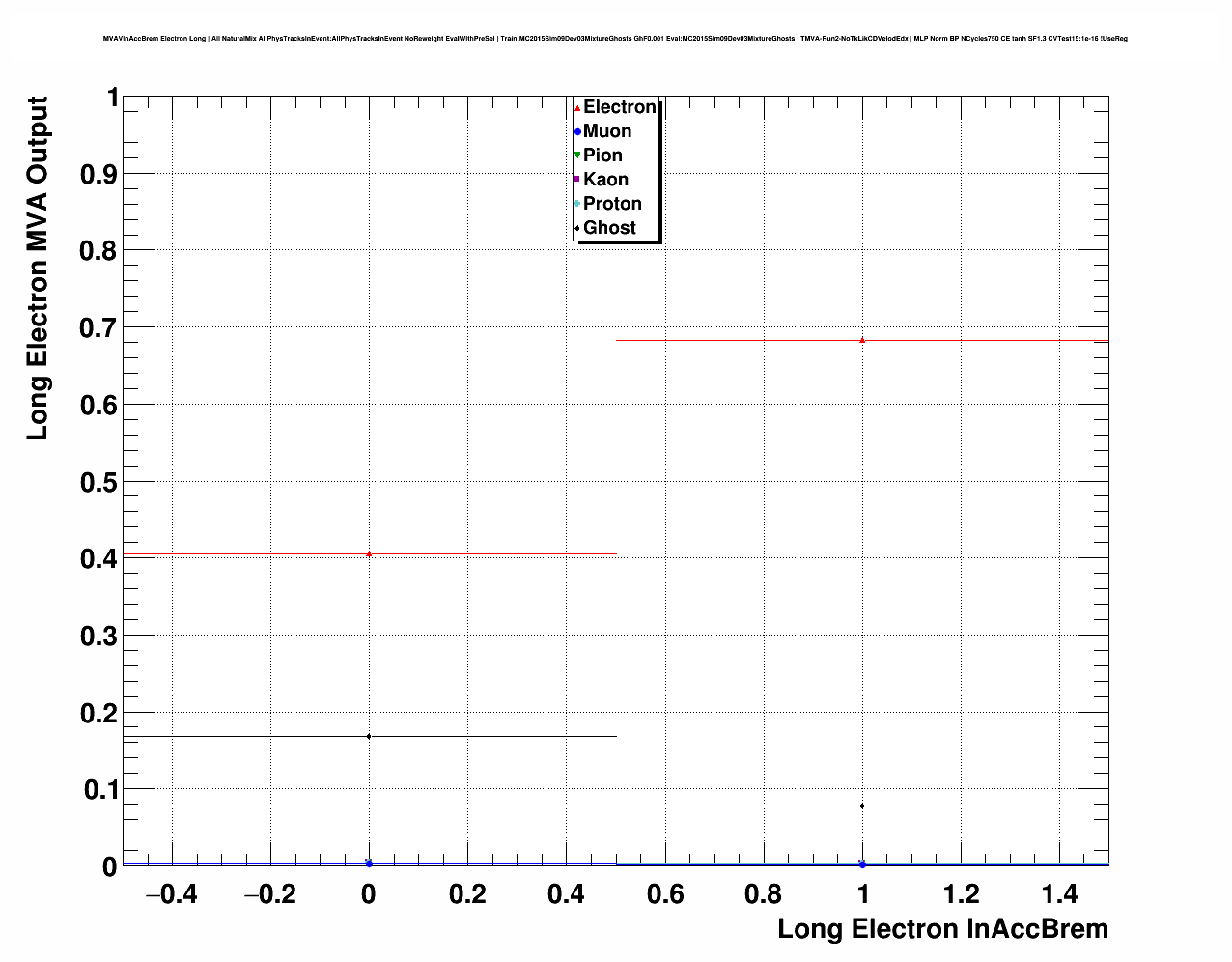The height and width of the screenshot is (962, 1232).
Task: Click the x-axis tick label 0.2
Action: point(467,894)
